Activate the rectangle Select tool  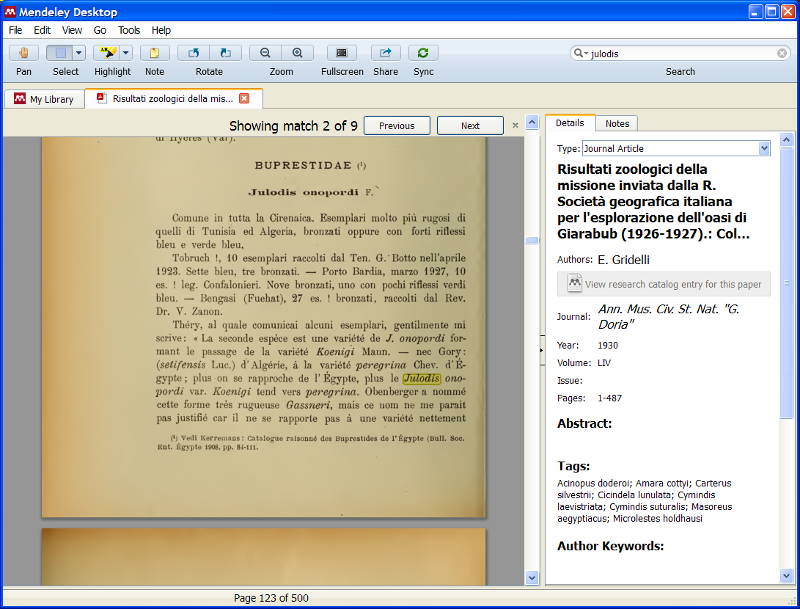pos(59,53)
